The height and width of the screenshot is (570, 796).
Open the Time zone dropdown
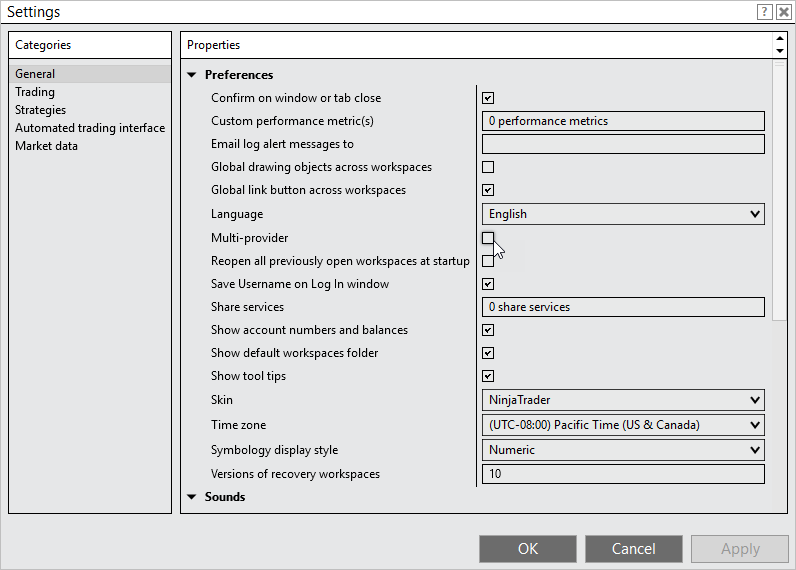point(623,425)
